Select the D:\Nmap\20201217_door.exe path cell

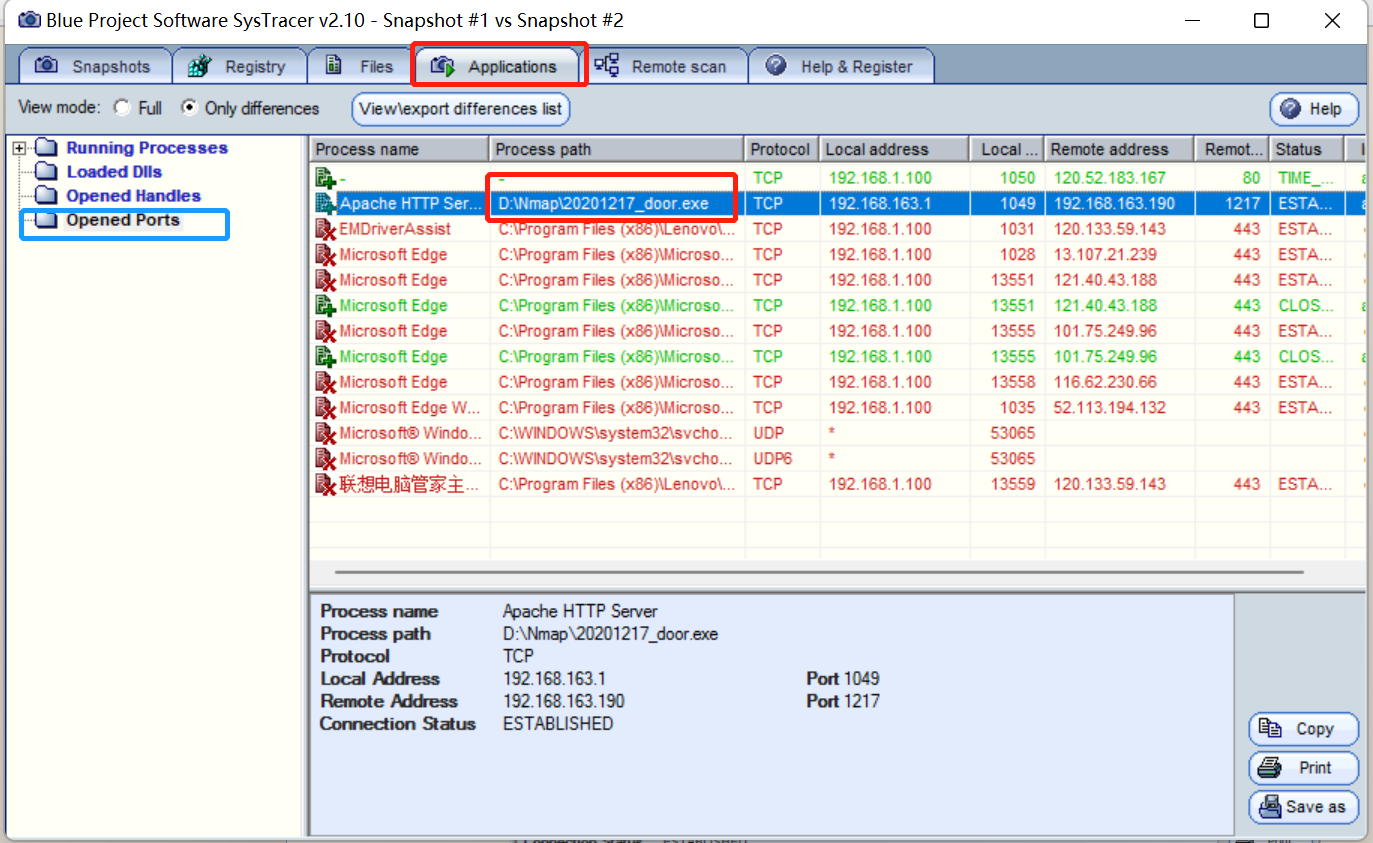coord(617,203)
